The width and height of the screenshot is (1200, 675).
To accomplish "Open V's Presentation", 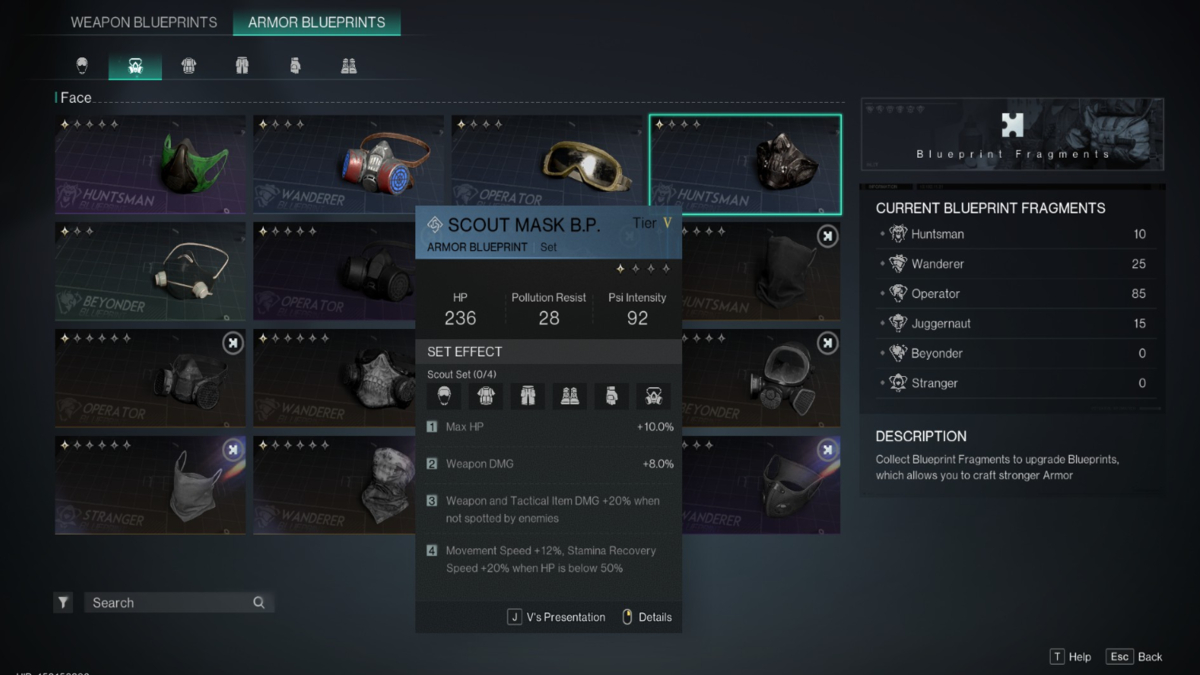I will [x=557, y=617].
